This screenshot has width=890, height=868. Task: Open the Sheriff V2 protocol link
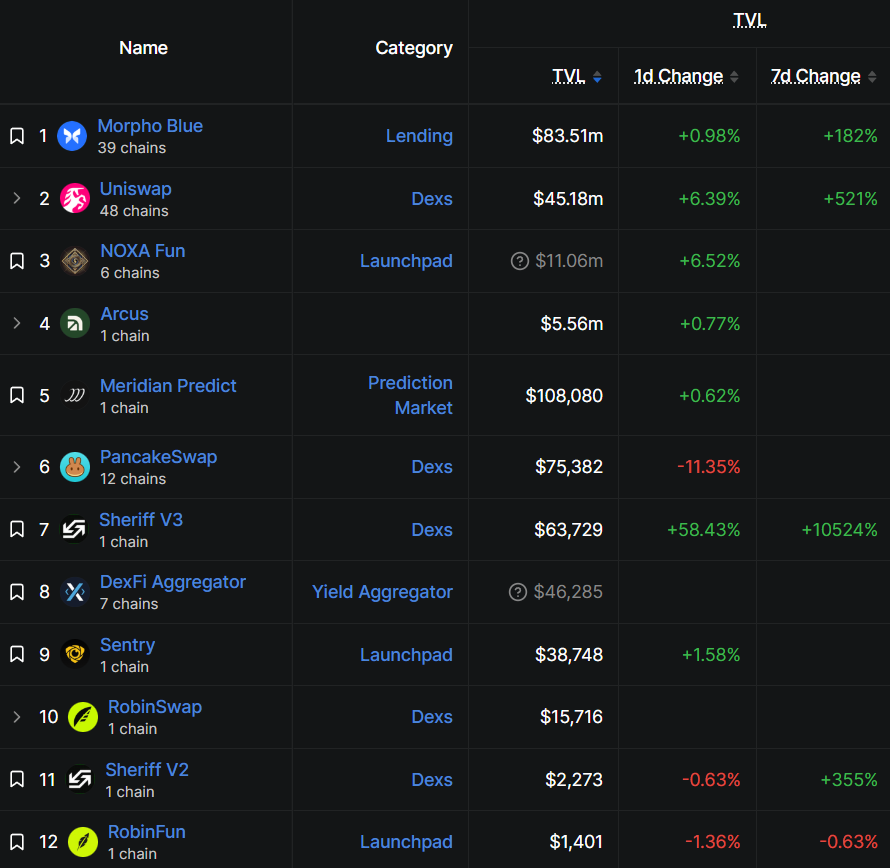147,770
